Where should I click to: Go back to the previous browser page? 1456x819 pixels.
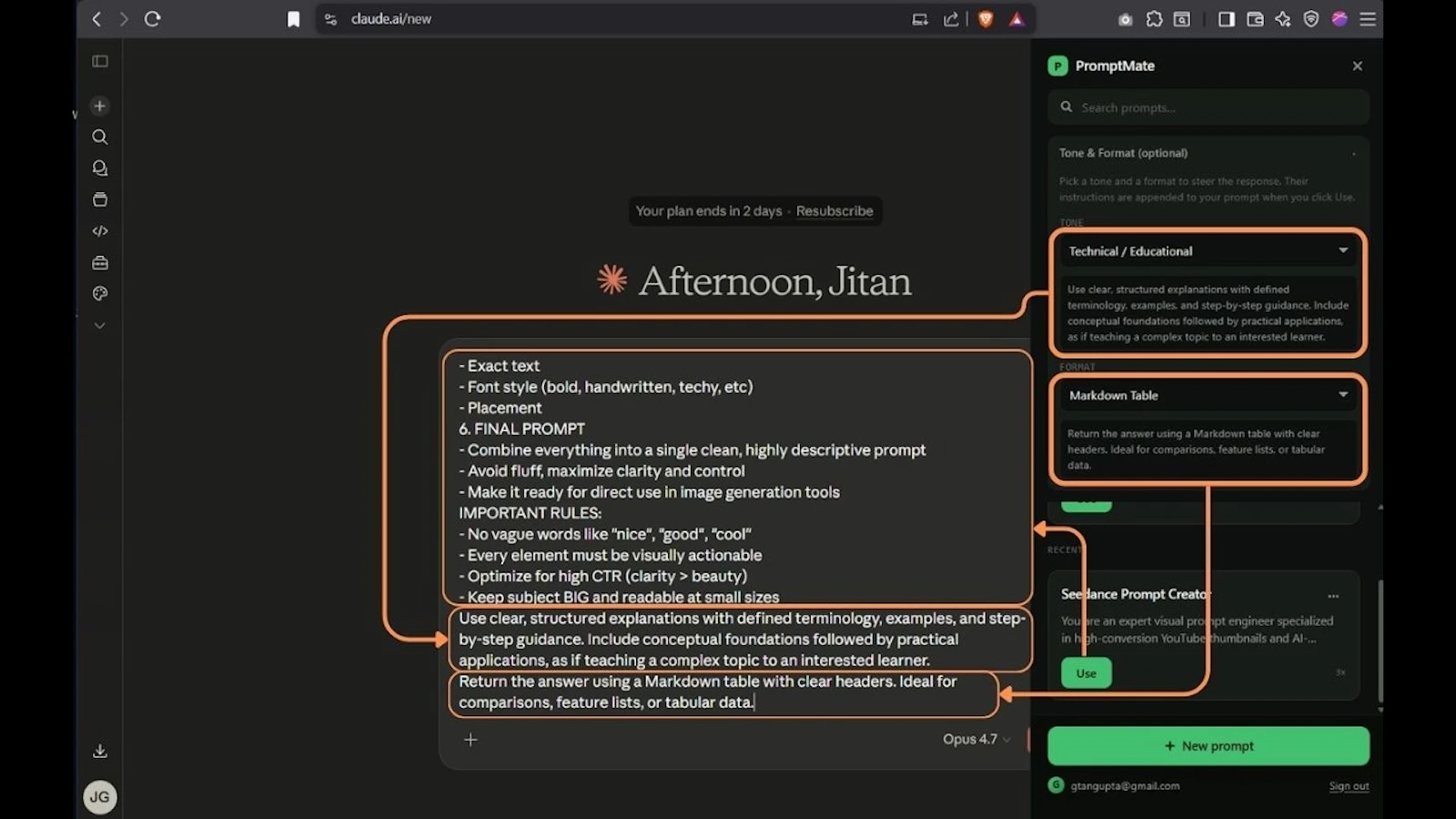pos(96,19)
